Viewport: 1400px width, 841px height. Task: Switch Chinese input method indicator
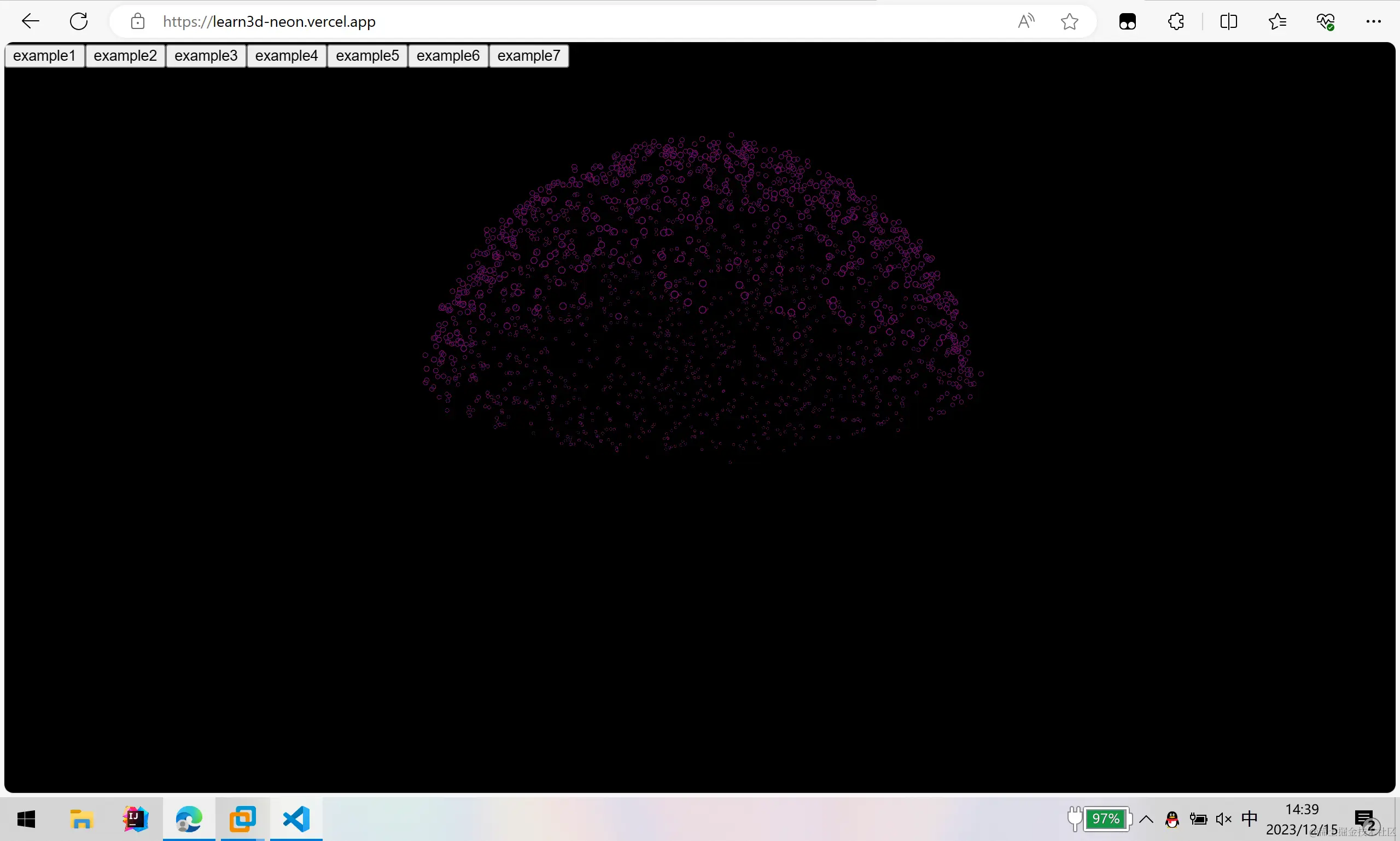pyautogui.click(x=1249, y=819)
